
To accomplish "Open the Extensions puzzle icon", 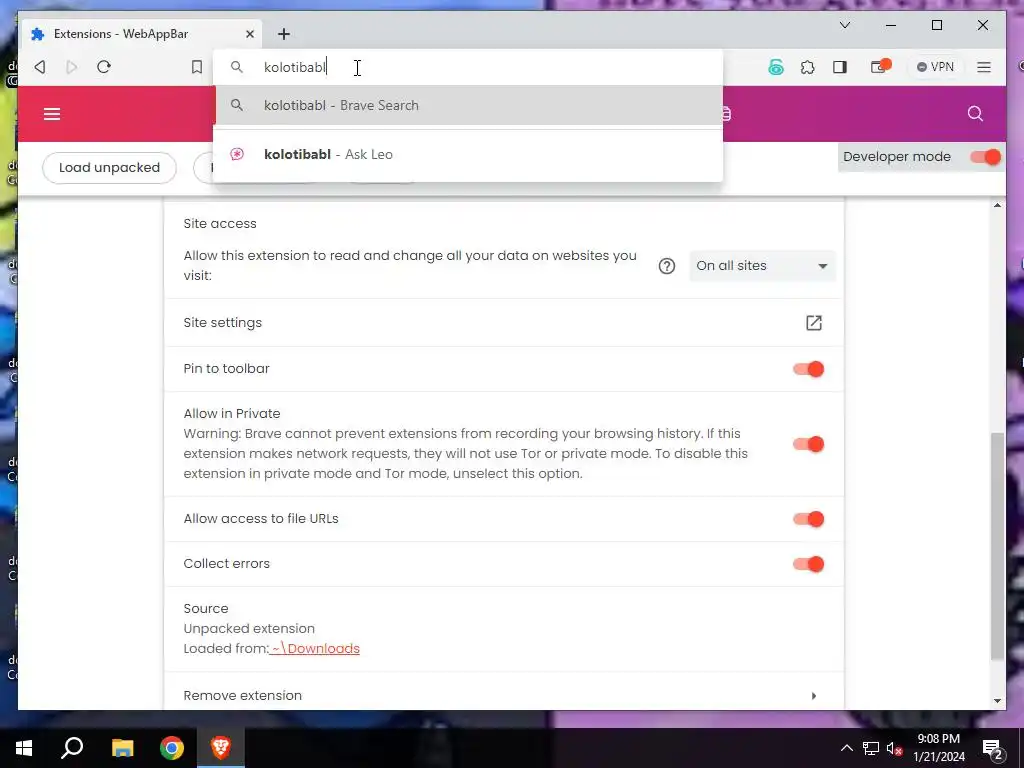I will point(808,67).
